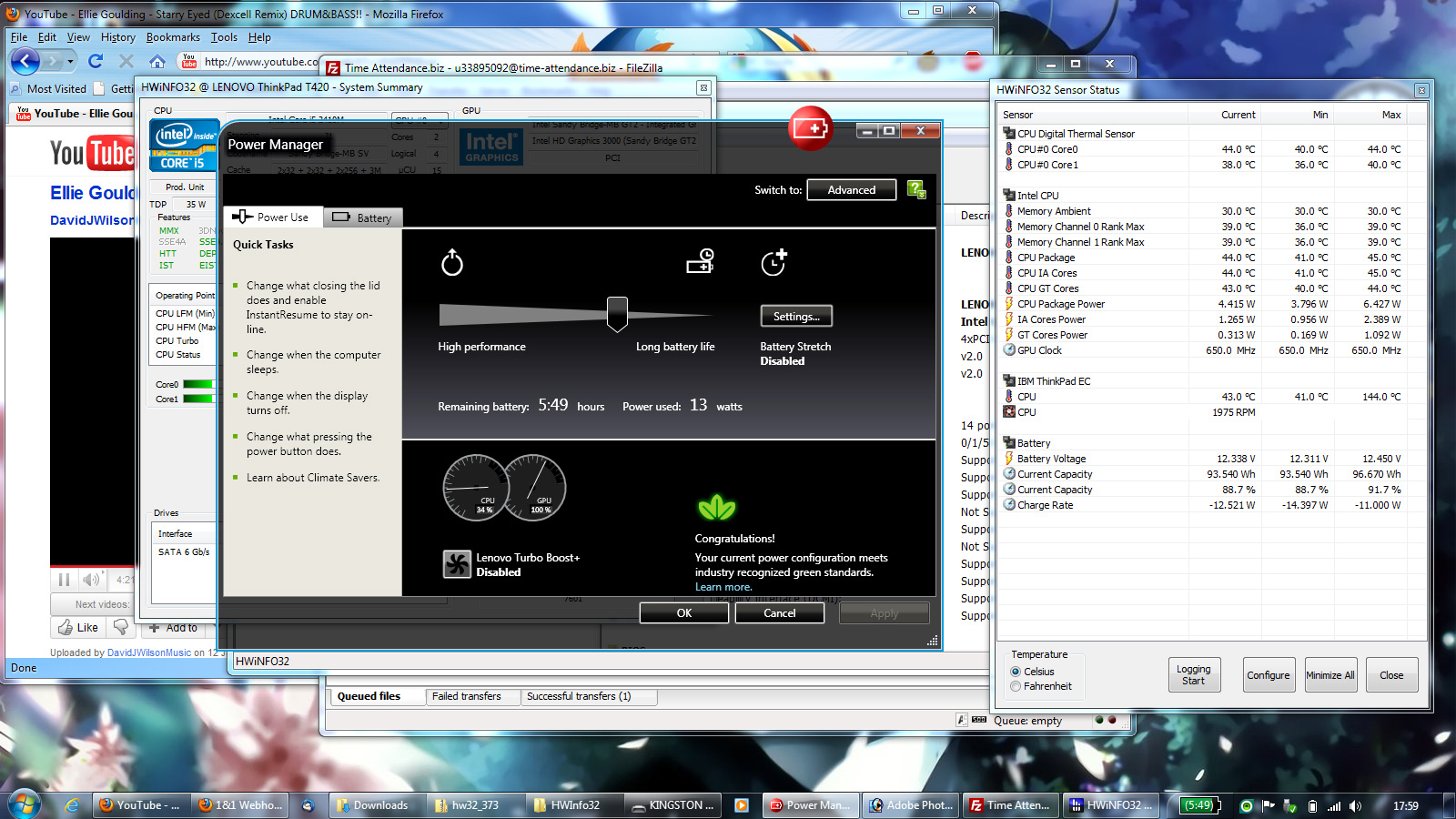
Task: Click the performance-to-battery-life slider handle
Action: pos(617,313)
